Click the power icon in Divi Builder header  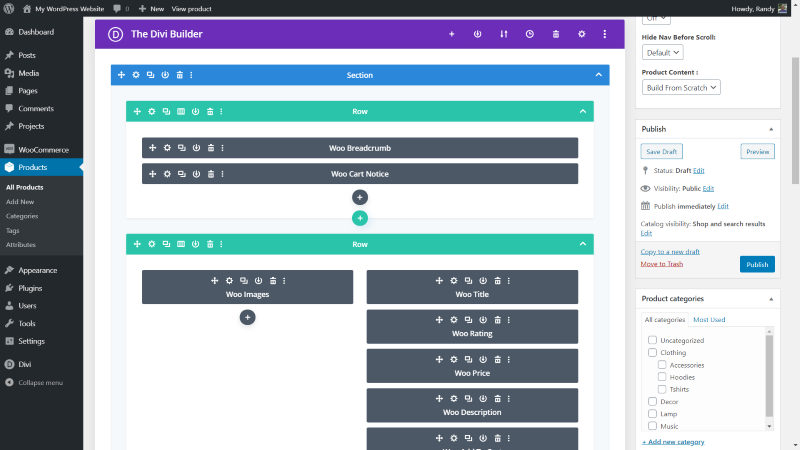[478, 34]
